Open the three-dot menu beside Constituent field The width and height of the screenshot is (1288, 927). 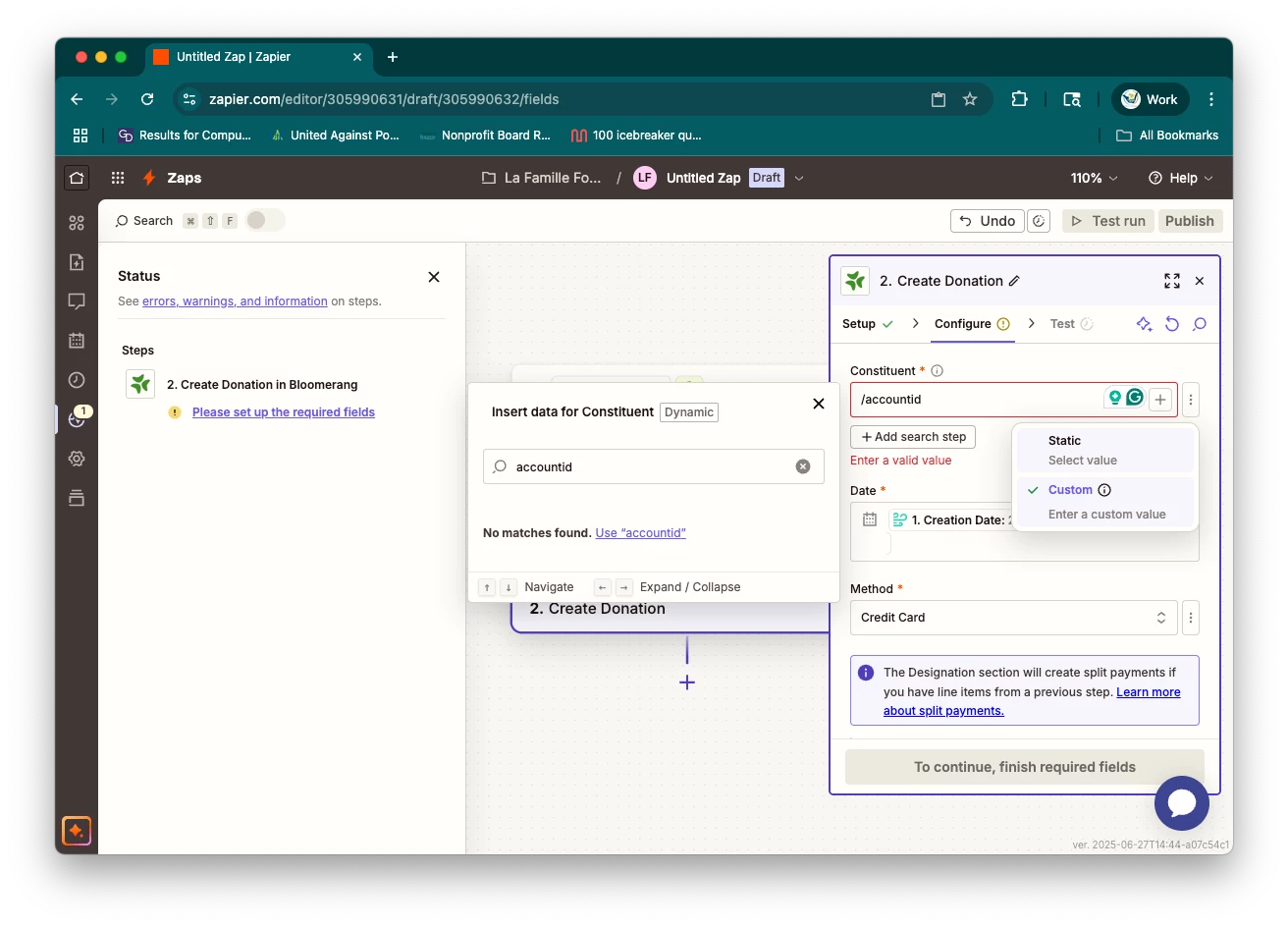coord(1191,400)
